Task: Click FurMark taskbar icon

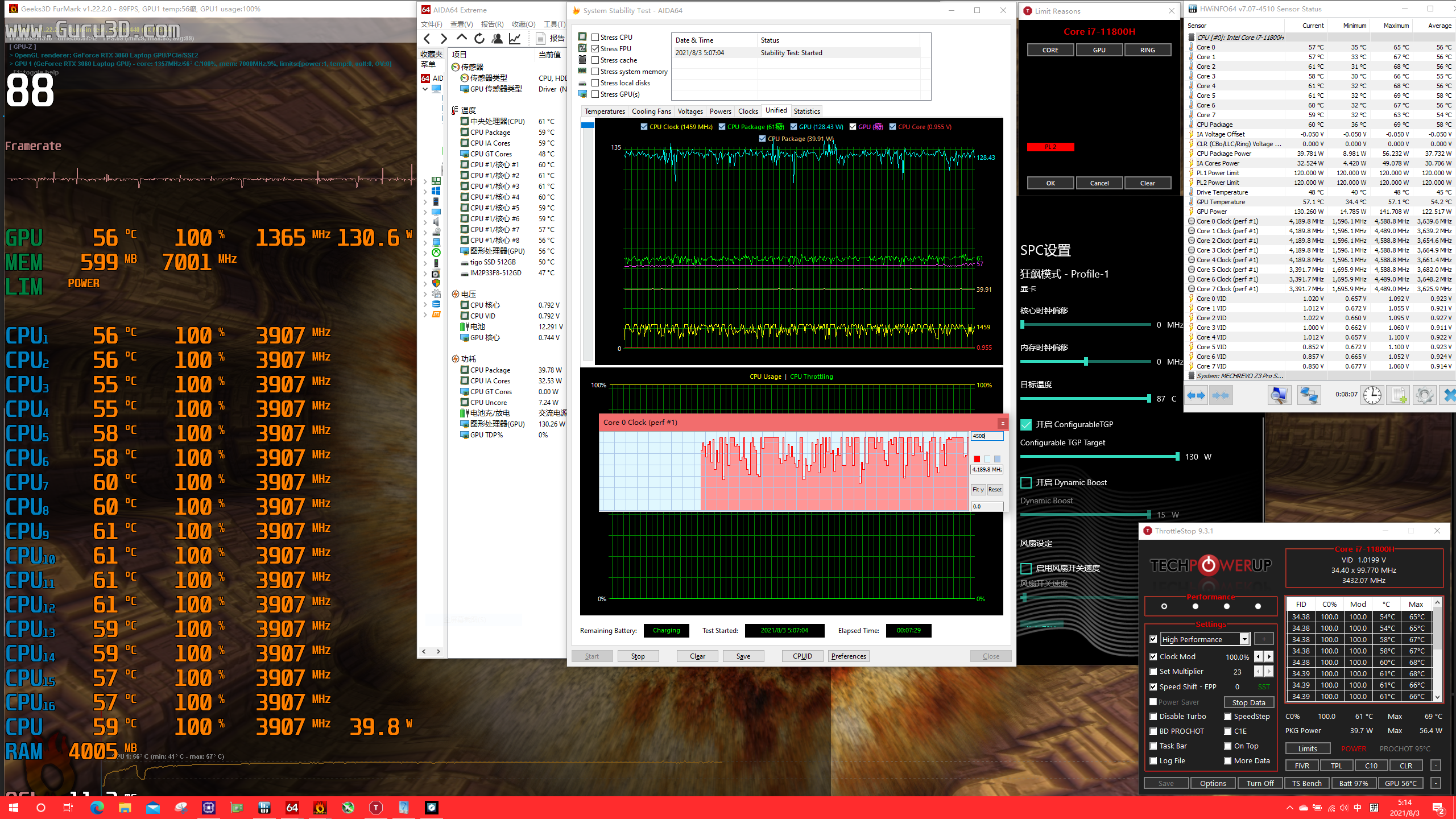Action: 320,808
